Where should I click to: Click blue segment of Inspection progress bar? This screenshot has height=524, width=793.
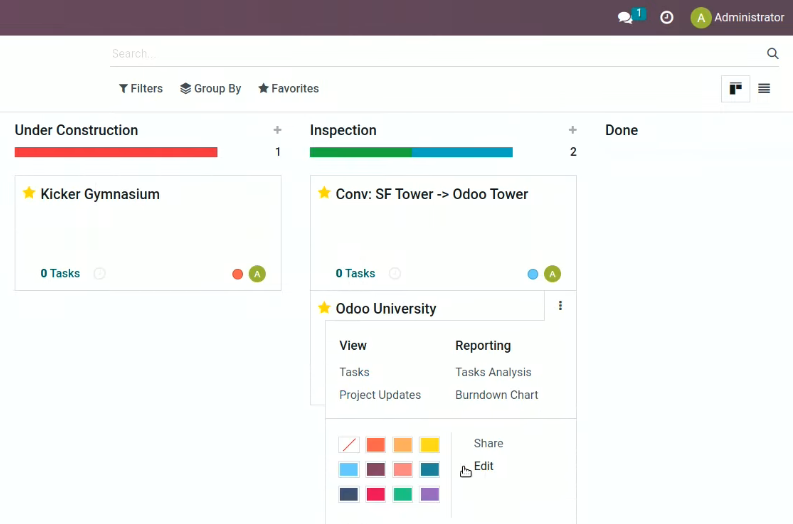tap(462, 152)
